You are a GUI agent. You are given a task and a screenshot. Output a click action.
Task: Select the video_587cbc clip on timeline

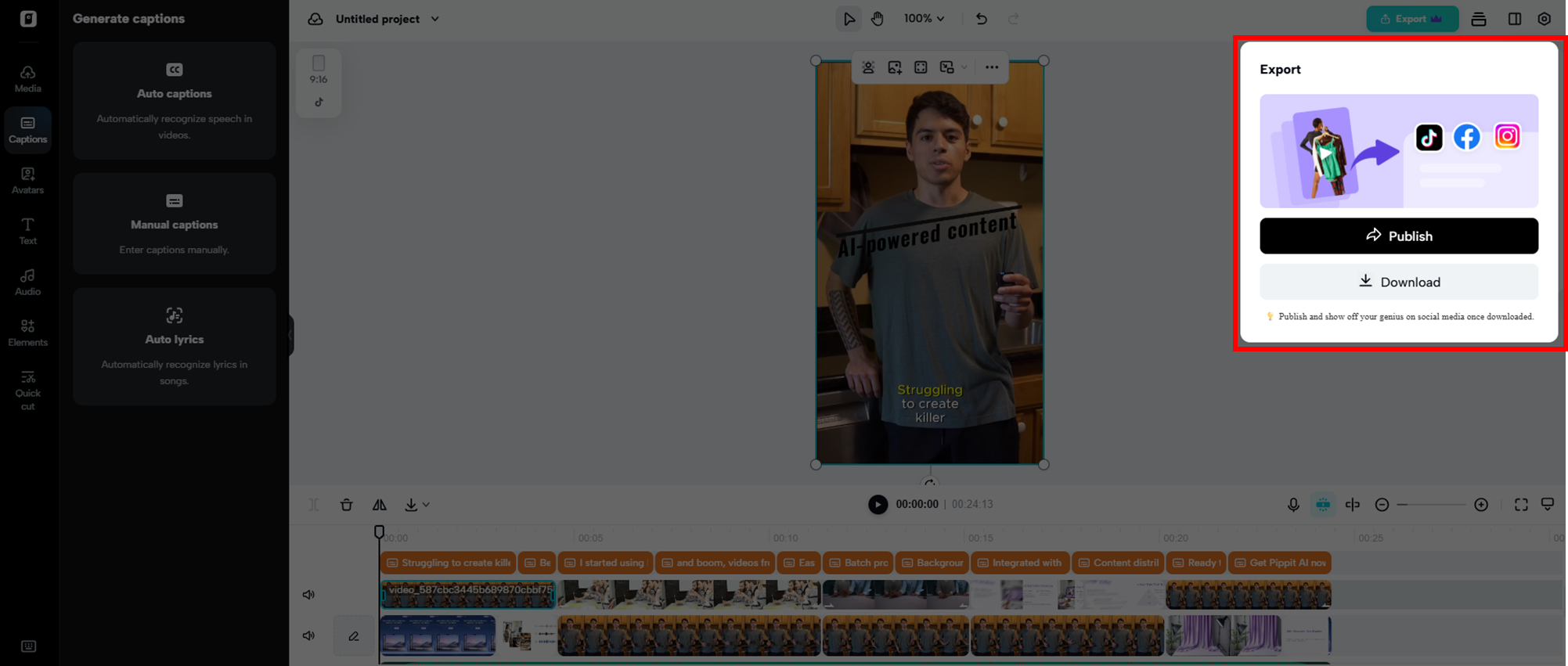pos(468,595)
